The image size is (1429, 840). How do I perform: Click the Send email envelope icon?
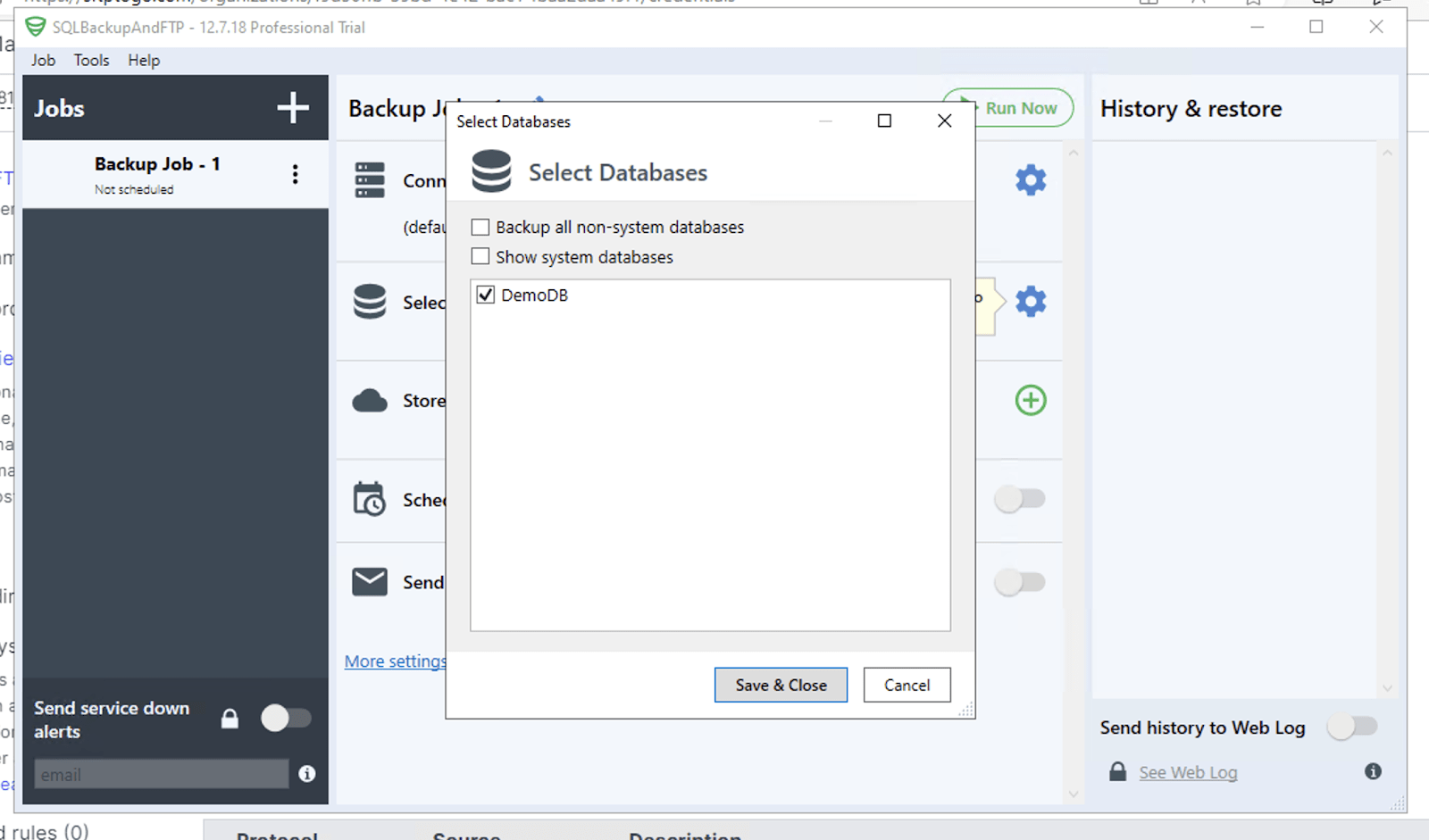pyautogui.click(x=370, y=581)
